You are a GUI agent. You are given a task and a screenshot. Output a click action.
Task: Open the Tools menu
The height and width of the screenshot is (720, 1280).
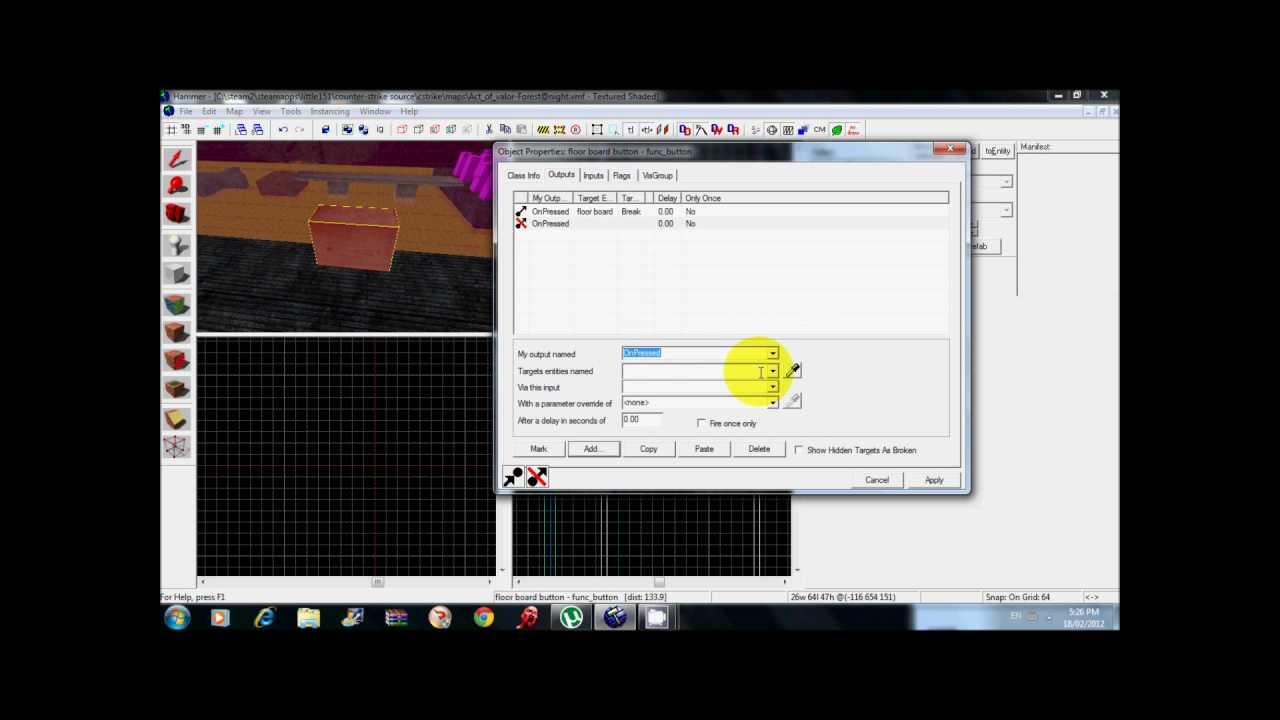pyautogui.click(x=291, y=111)
